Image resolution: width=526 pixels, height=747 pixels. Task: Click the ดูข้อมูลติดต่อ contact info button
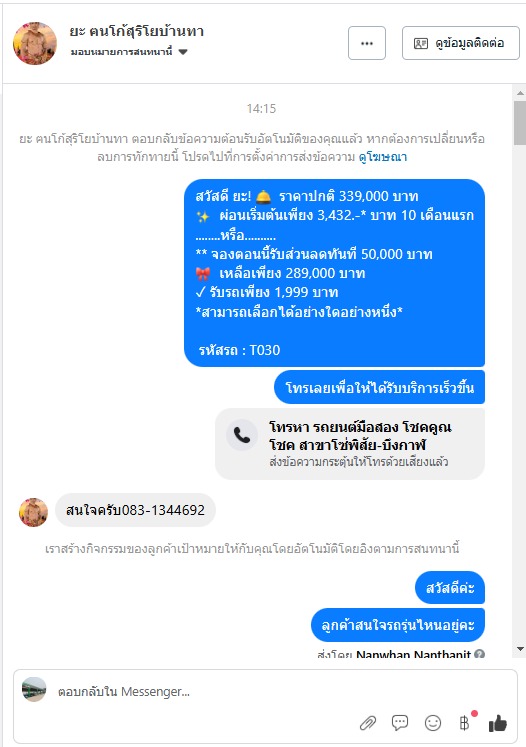(461, 43)
